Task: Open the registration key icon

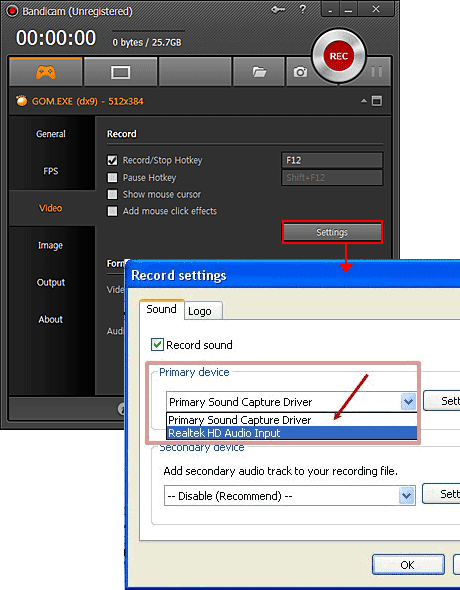Action: pyautogui.click(x=278, y=10)
